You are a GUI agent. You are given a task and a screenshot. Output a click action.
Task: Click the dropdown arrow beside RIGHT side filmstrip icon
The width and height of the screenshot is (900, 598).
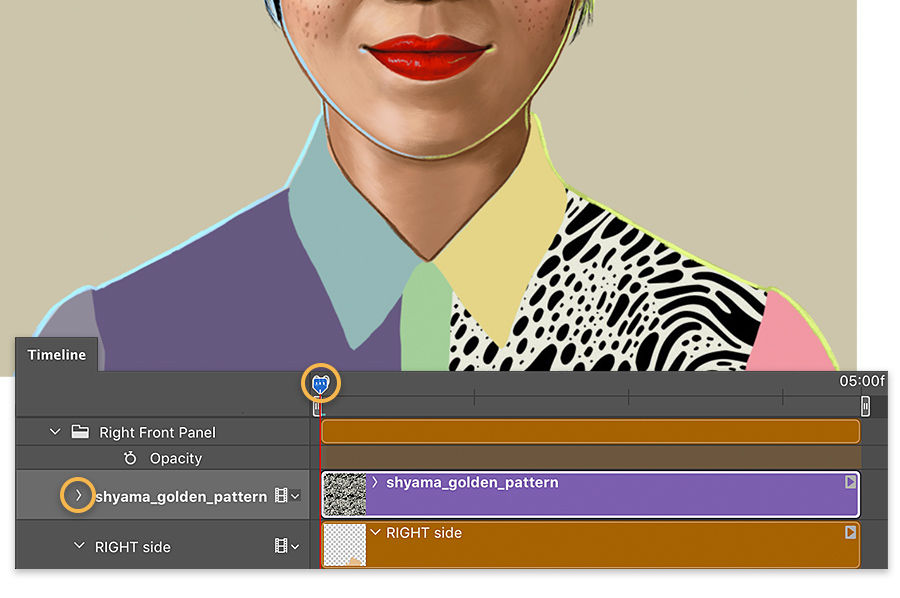tap(296, 545)
